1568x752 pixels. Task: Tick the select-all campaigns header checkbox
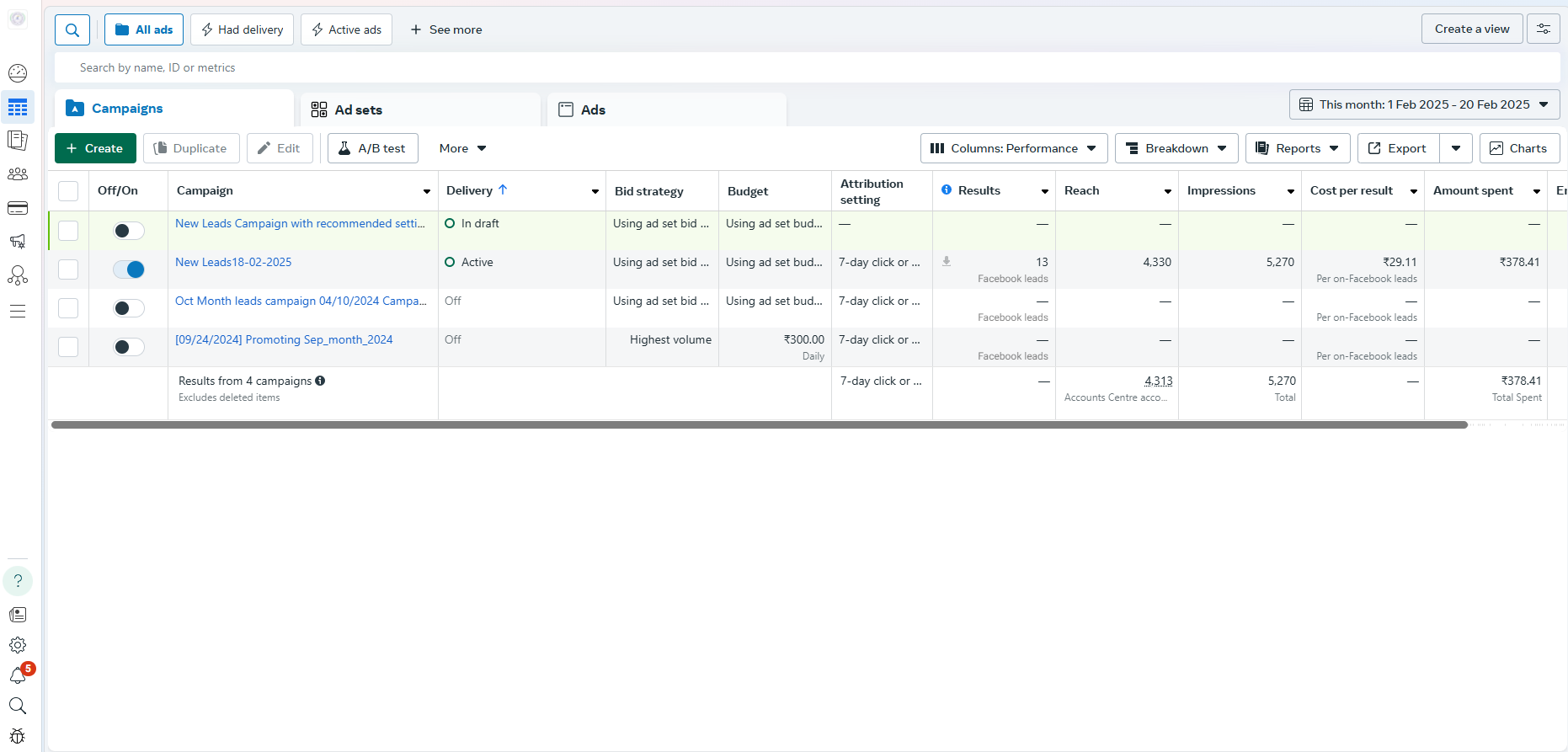(68, 191)
